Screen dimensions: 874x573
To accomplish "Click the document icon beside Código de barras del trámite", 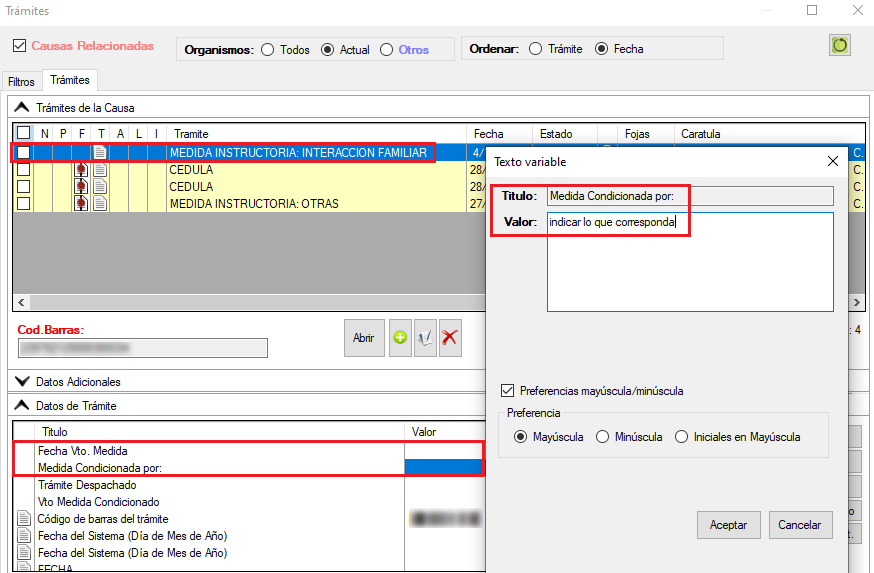I will pyautogui.click(x=24, y=519).
